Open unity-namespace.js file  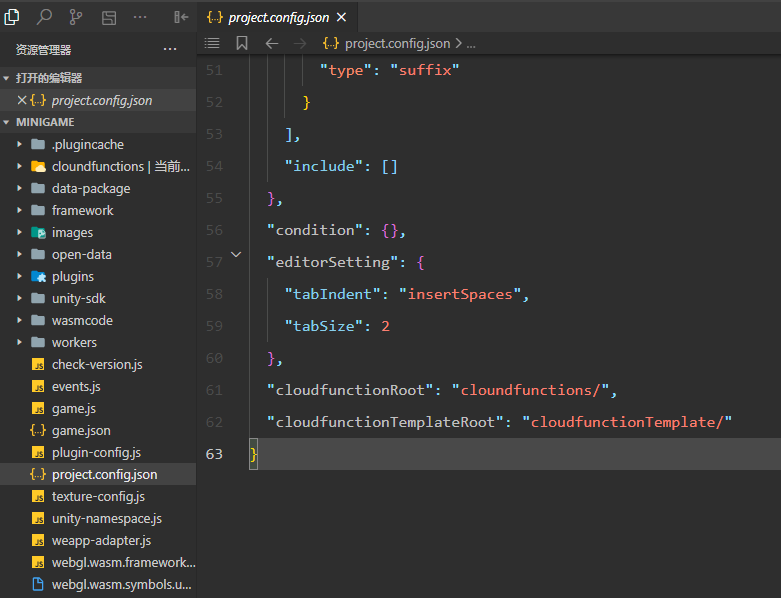[98, 518]
